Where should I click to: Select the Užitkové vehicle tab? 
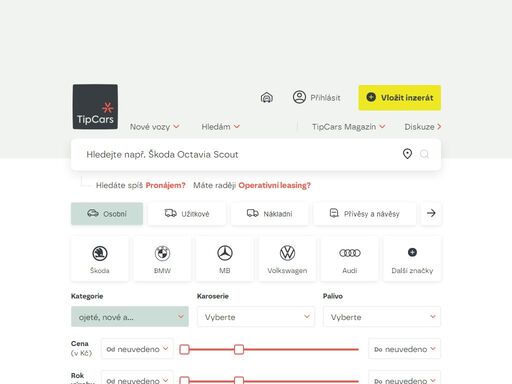pos(187,214)
